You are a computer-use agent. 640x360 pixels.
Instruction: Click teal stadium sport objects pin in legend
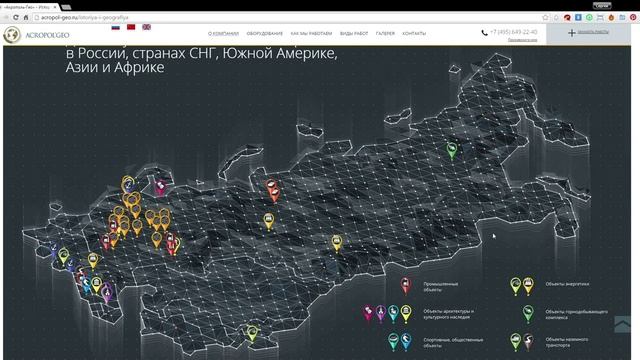pos(393,341)
